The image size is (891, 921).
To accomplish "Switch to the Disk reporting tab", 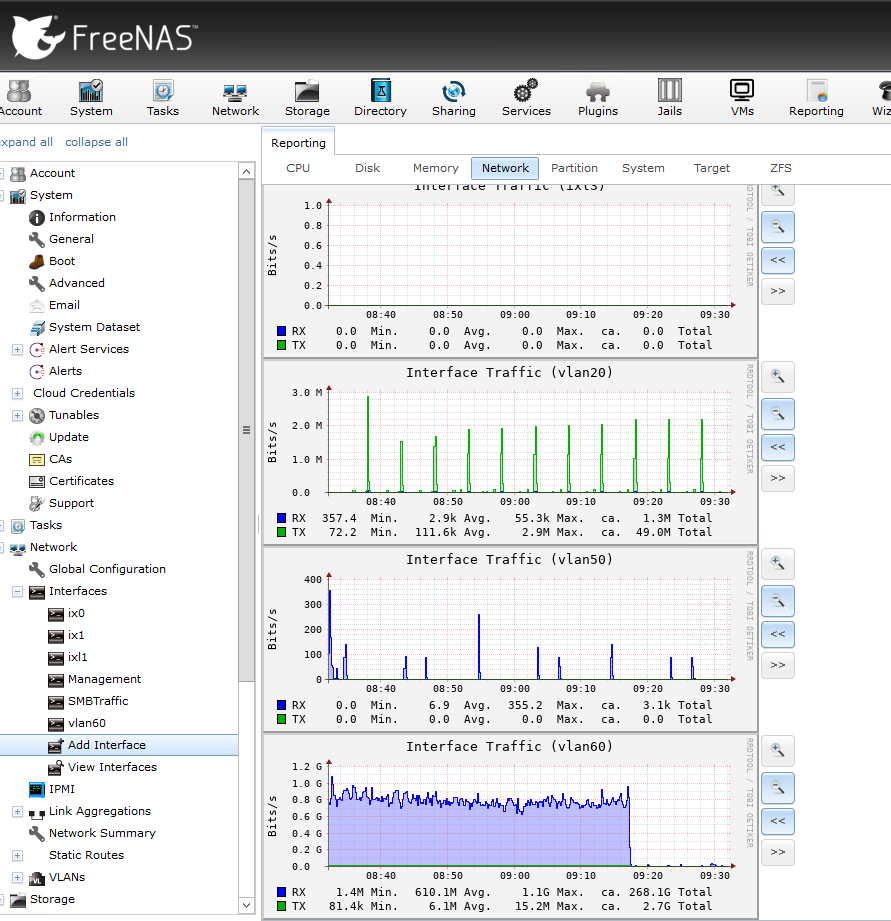I will point(368,168).
